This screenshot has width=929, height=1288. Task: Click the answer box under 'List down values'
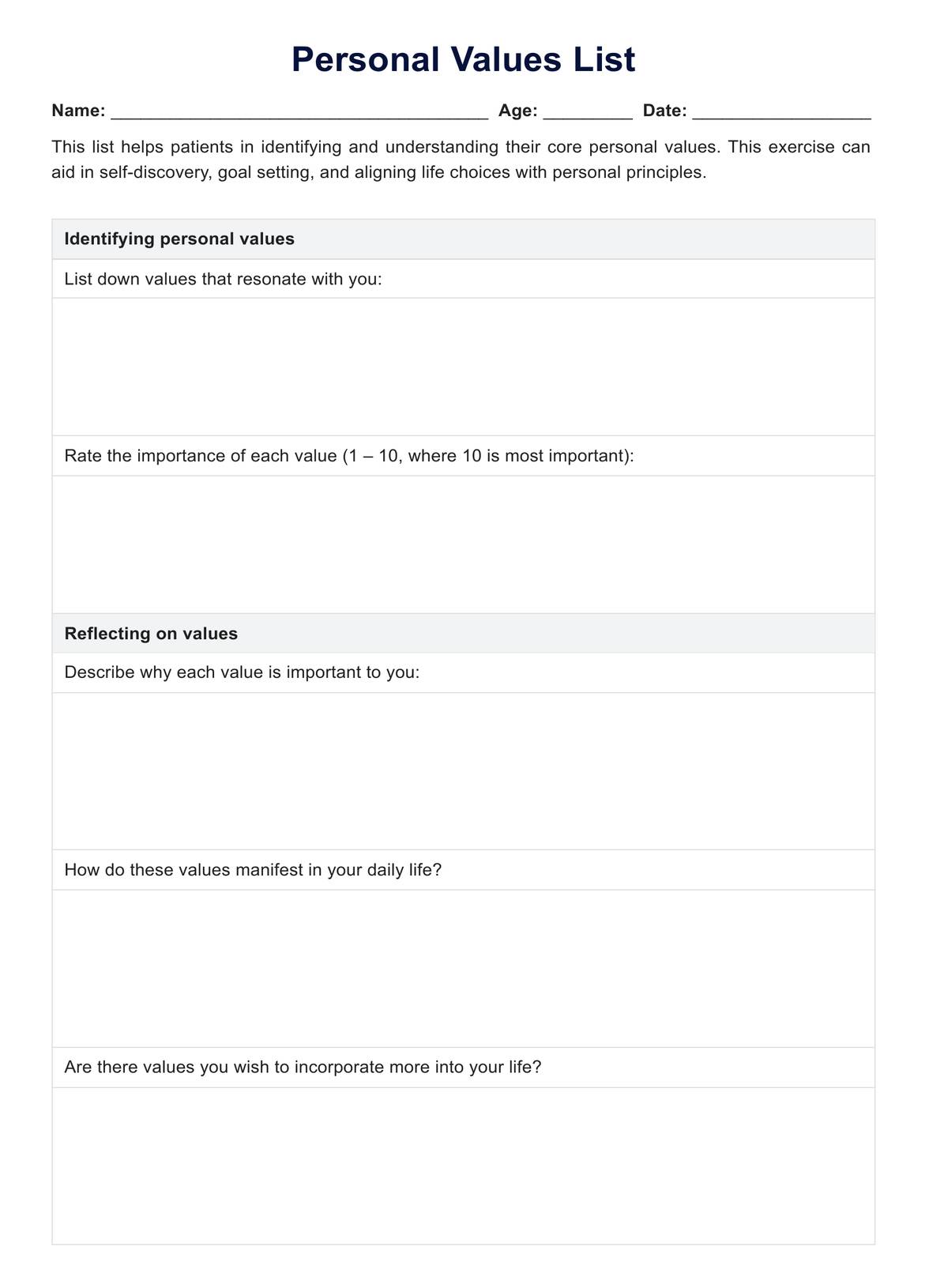463,367
